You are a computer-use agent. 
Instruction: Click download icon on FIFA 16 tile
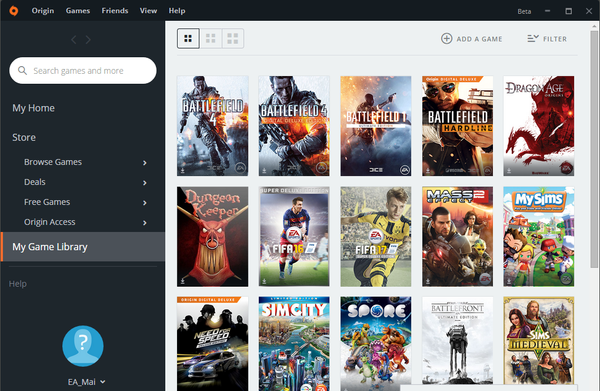tap(264, 281)
